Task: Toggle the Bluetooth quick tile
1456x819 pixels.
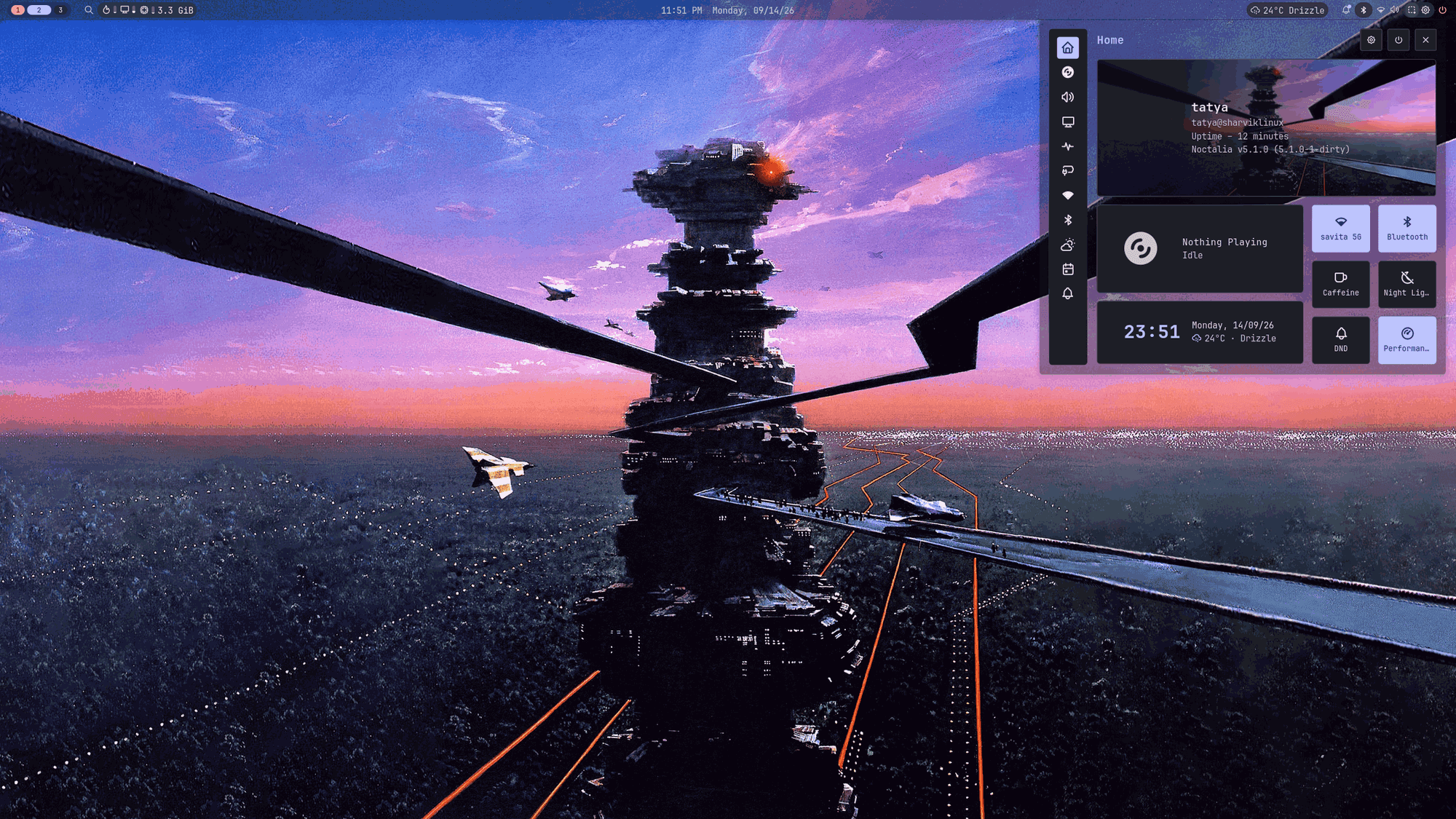Action: (x=1407, y=229)
